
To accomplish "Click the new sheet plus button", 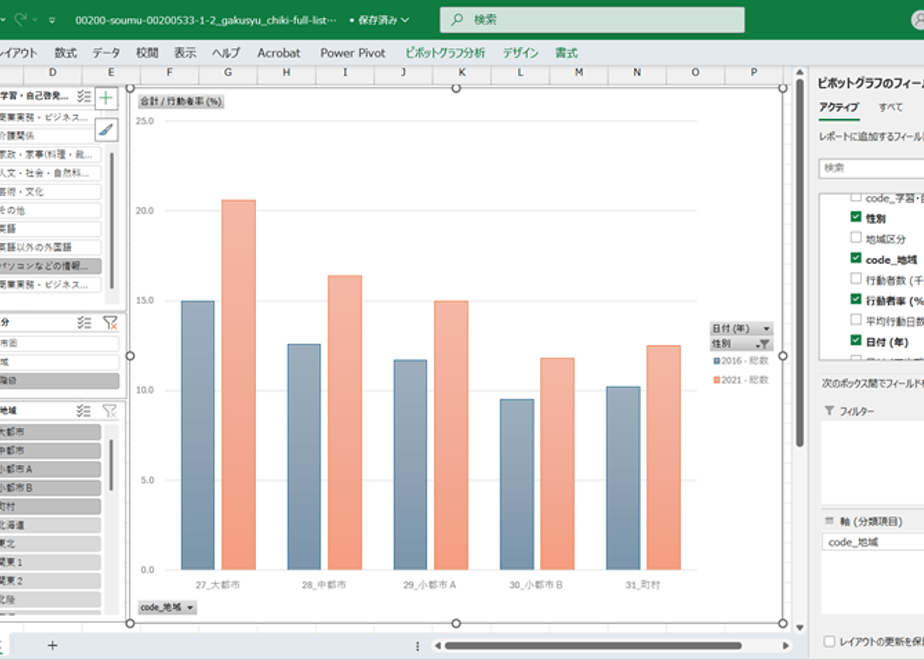I will pyautogui.click(x=52, y=645).
